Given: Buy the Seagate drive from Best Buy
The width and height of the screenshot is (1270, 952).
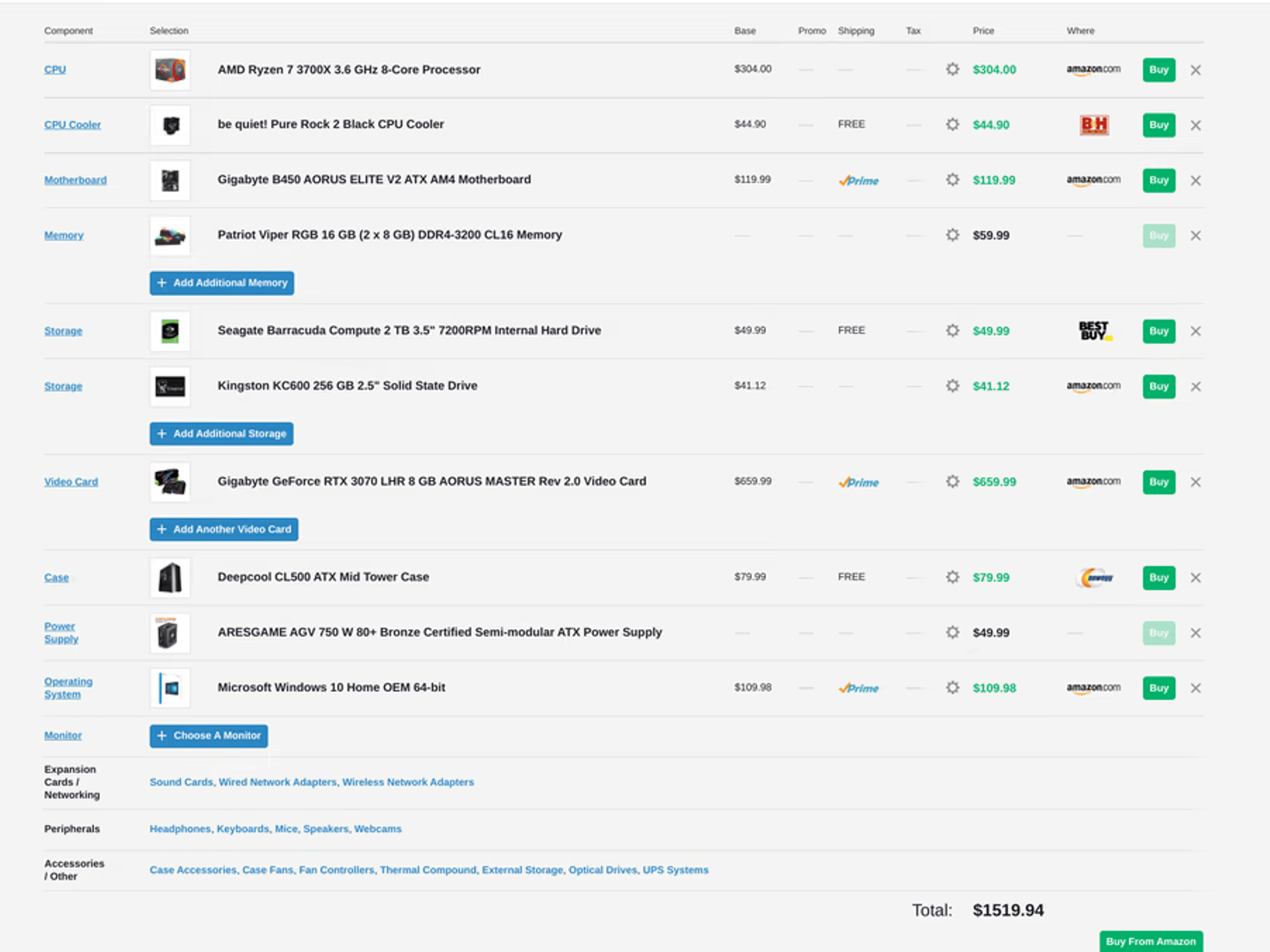Looking at the screenshot, I should [x=1158, y=331].
